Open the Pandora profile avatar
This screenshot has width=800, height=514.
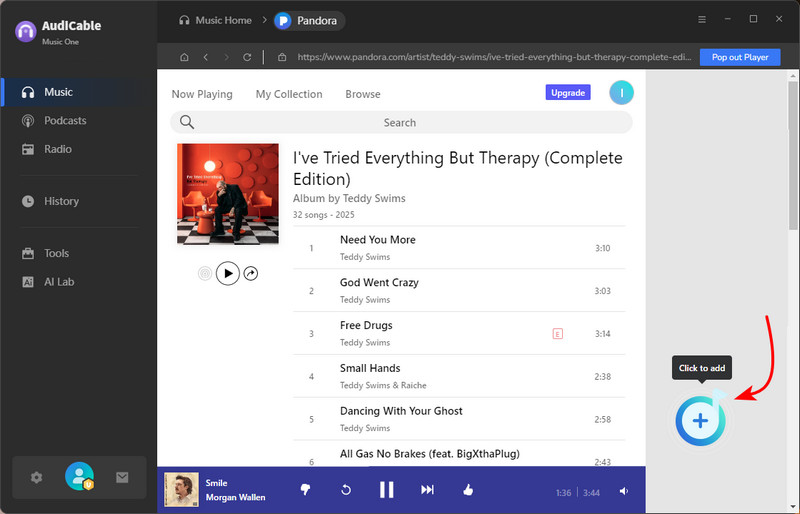click(x=621, y=93)
